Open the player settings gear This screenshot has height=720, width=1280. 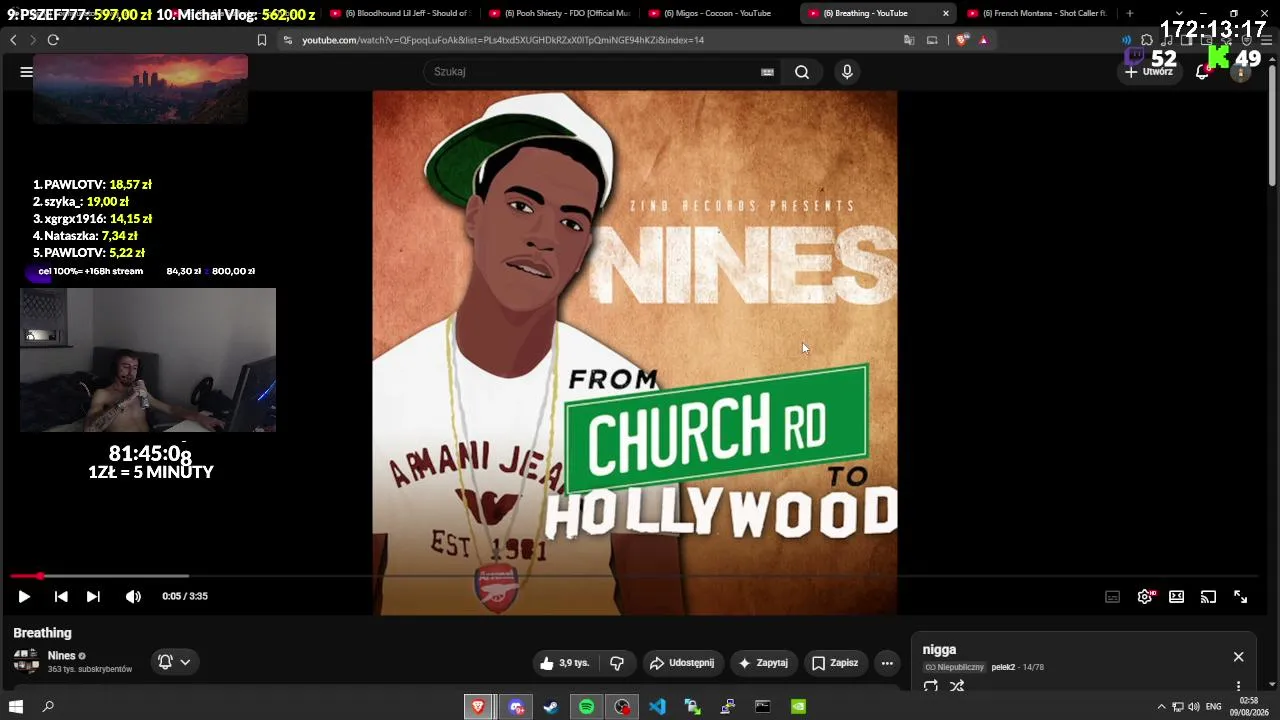click(1145, 596)
